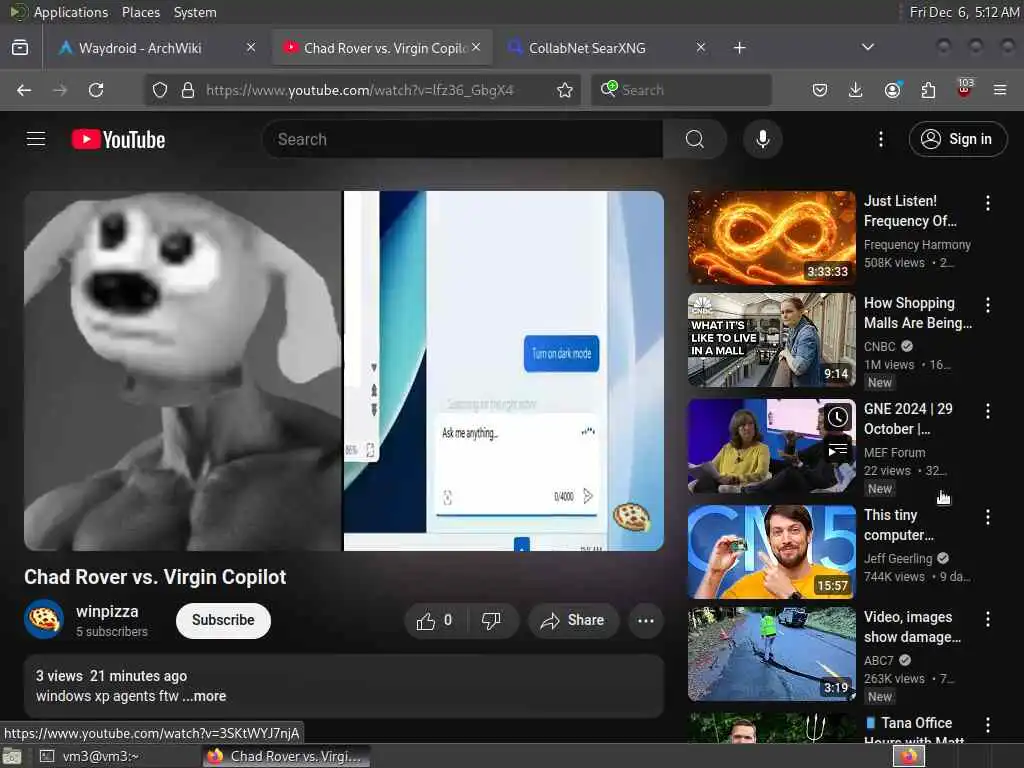
Task: Open the clock showing Fri Dec 6
Action: click(964, 12)
